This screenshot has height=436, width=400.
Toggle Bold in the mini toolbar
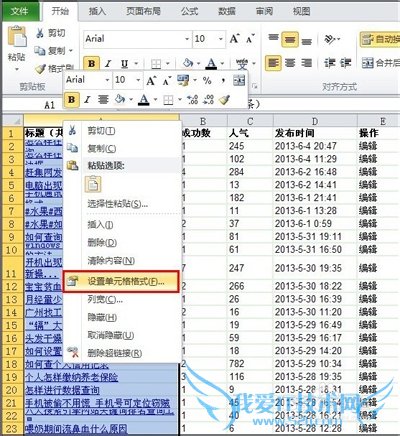[71, 100]
